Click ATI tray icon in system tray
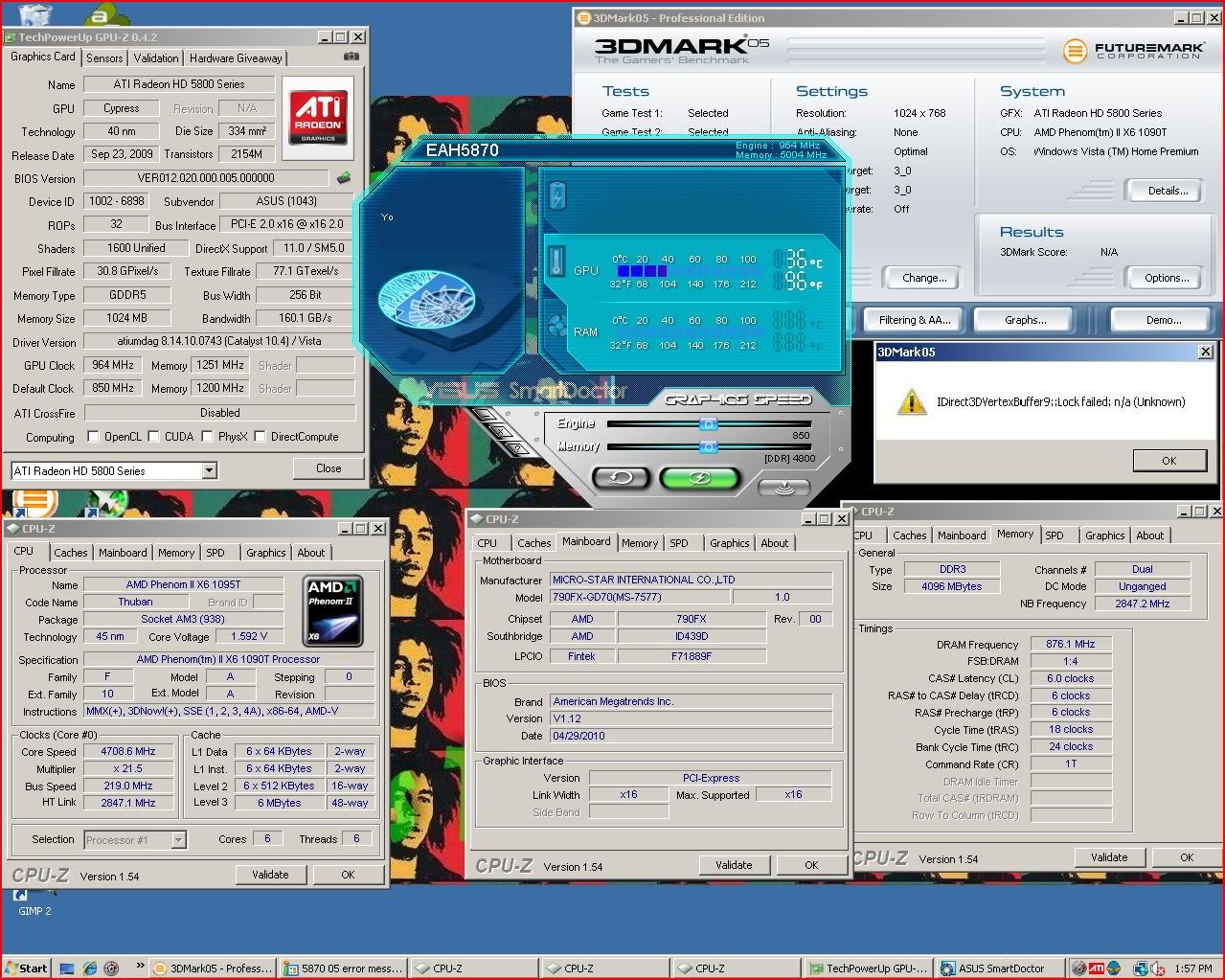The width and height of the screenshot is (1225, 980). pos(1096,968)
